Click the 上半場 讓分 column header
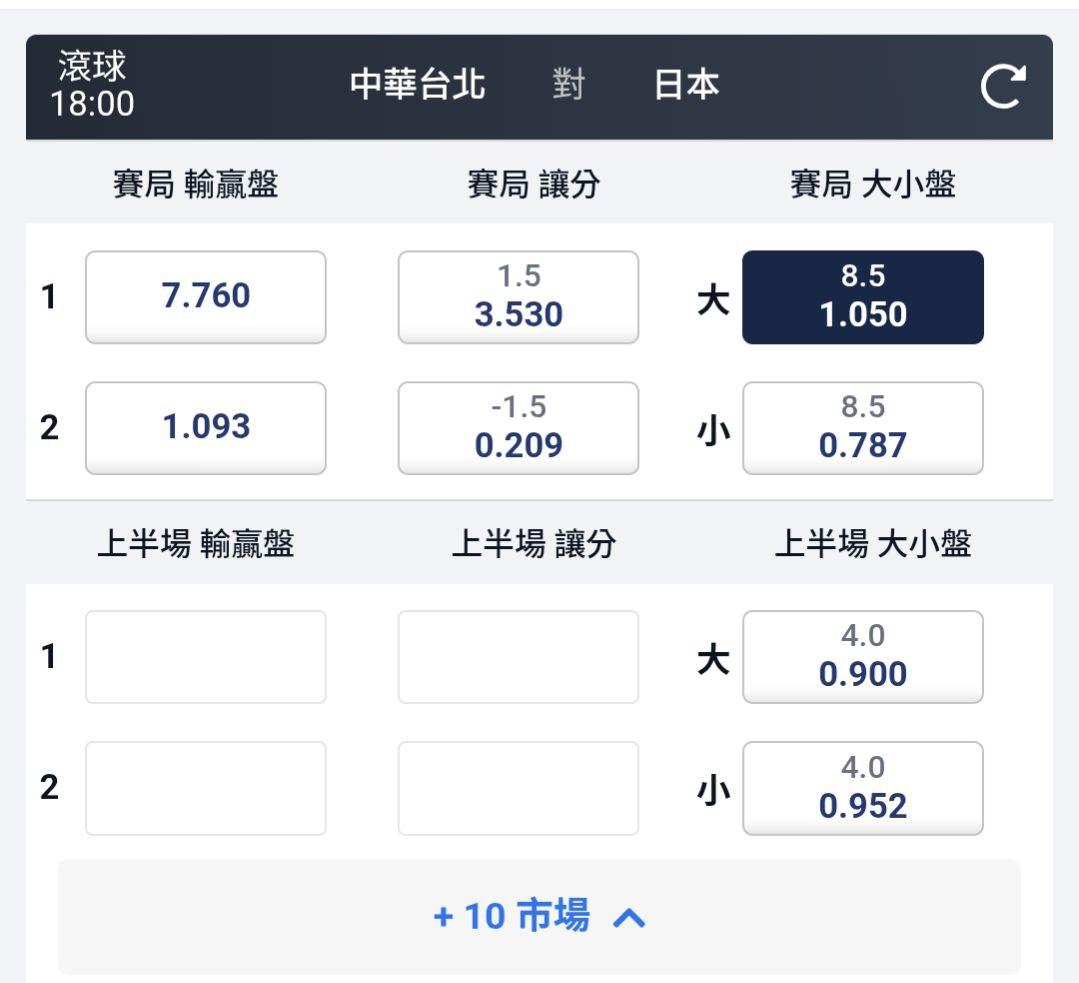This screenshot has height=983, width=1079. (x=534, y=544)
